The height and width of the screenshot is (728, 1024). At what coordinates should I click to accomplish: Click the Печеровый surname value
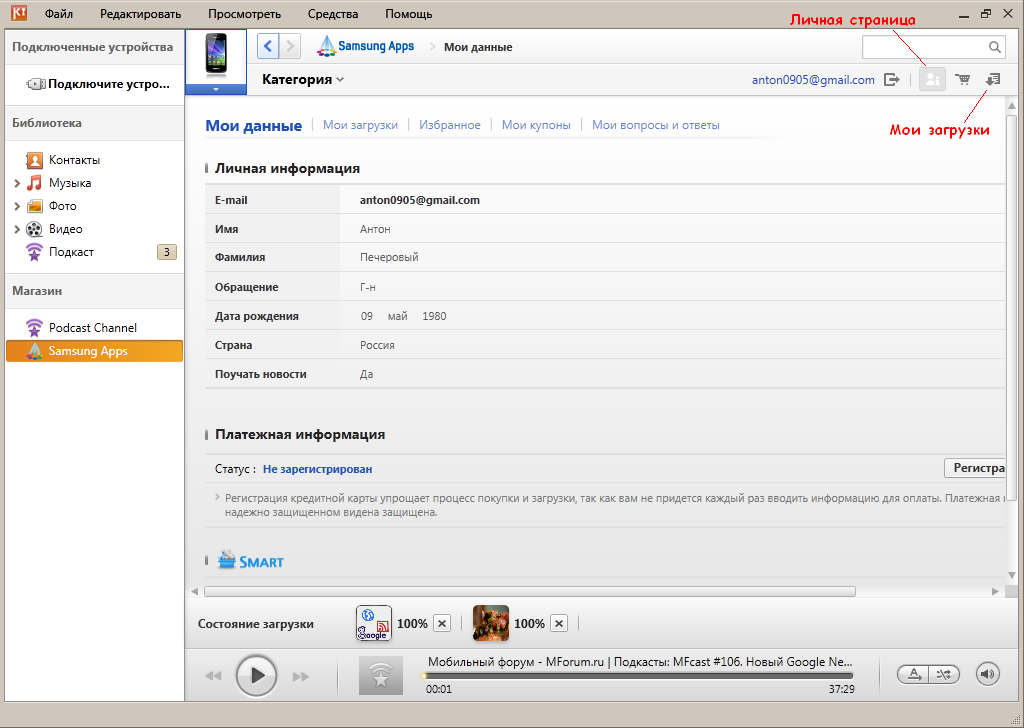click(x=389, y=257)
